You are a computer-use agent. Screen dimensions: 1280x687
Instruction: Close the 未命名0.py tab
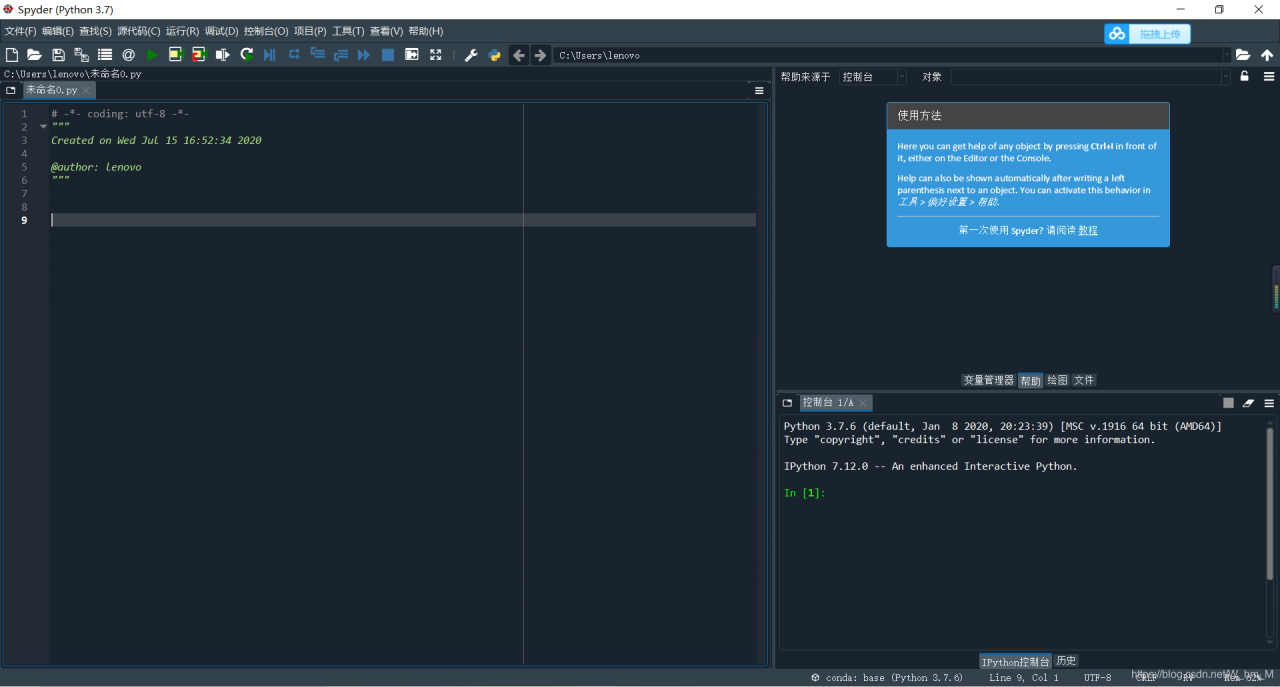pyautogui.click(x=86, y=90)
